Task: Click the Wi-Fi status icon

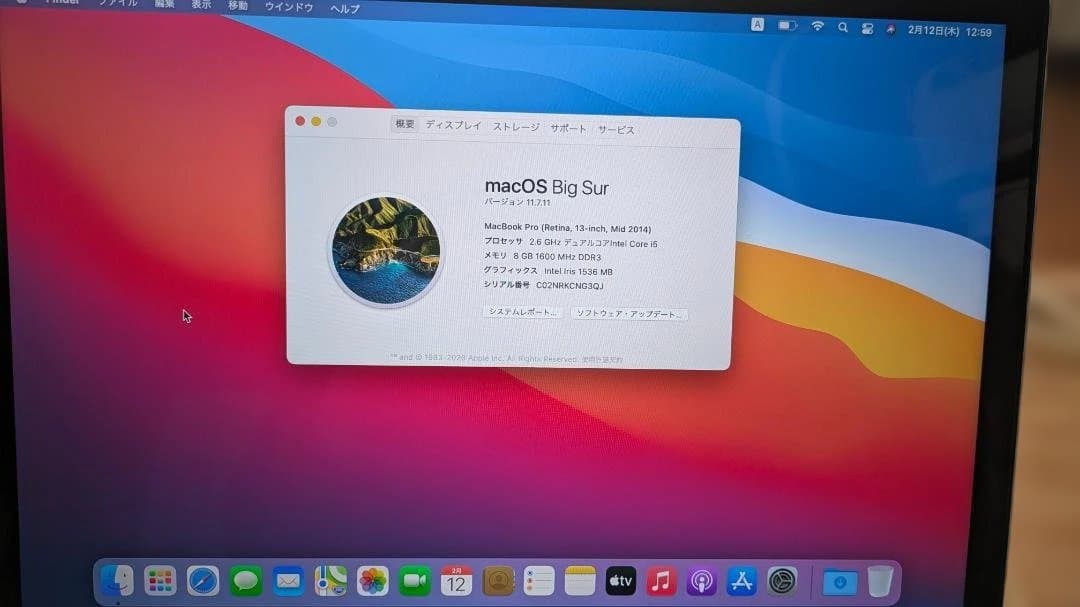Action: (818, 25)
